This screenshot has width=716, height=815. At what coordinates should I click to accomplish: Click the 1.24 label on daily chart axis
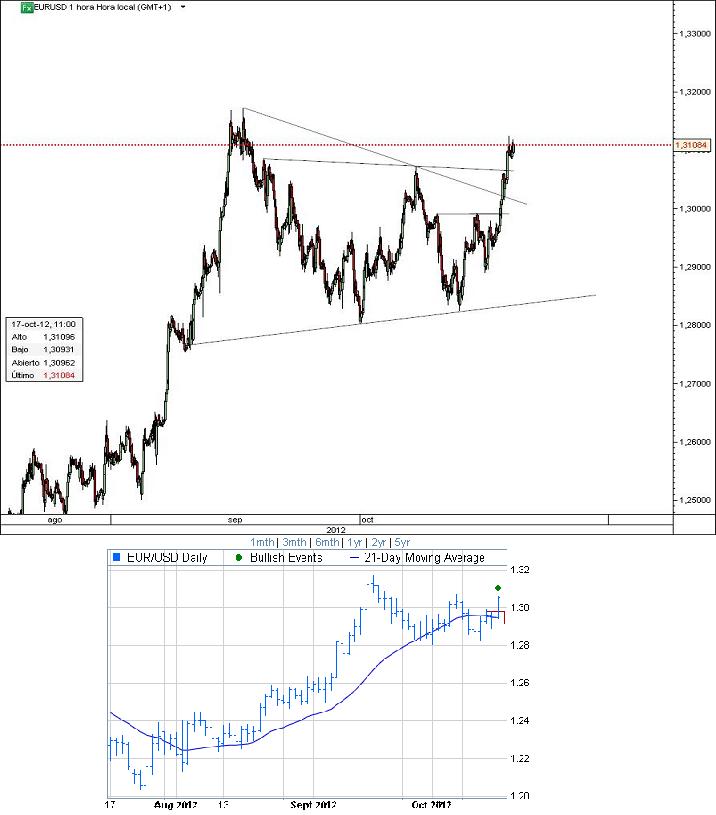tap(520, 720)
